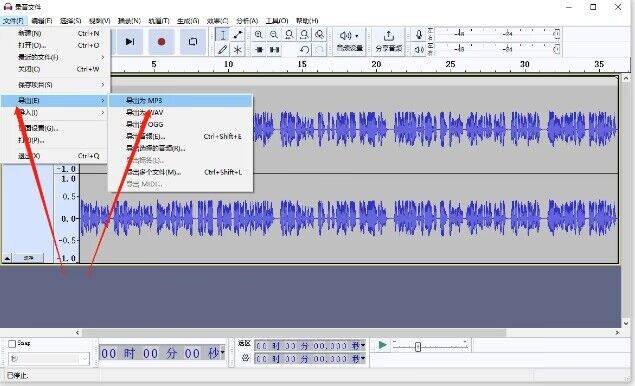Screen dimensions: 635x386
Task: Click the selection toolbar gear icon
Action: click(x=245, y=358)
